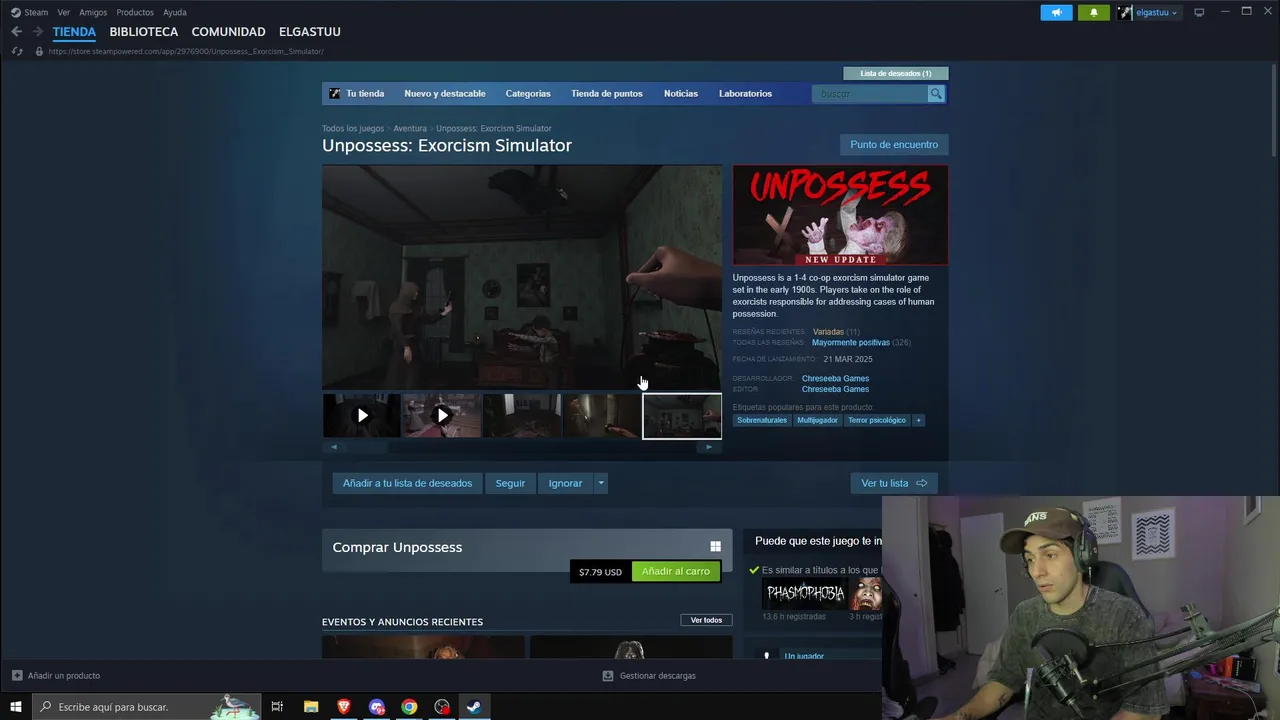Select the Sobrenaturales tag
The image size is (1280, 720).
[762, 421]
